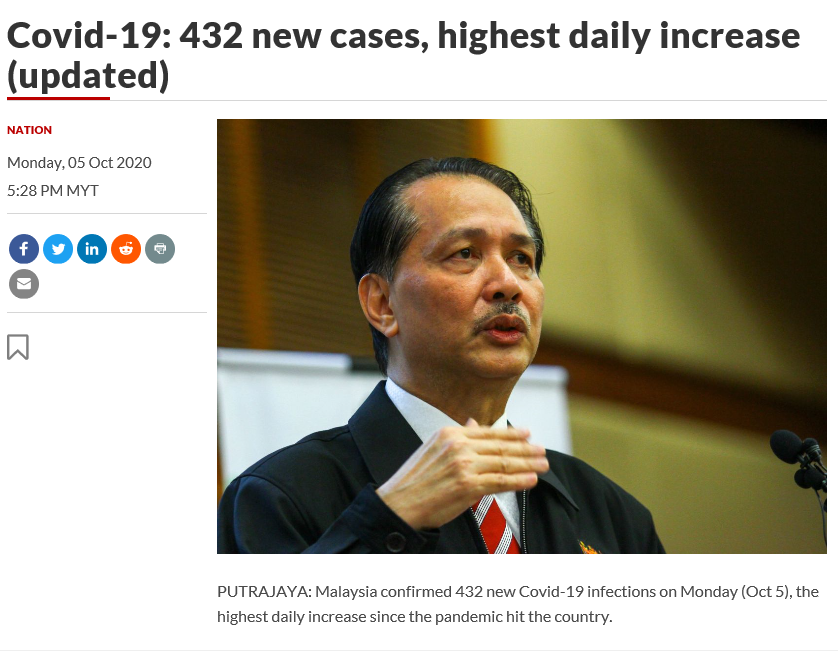
Task: Select the word (updated) in the headline
Action: coord(88,75)
